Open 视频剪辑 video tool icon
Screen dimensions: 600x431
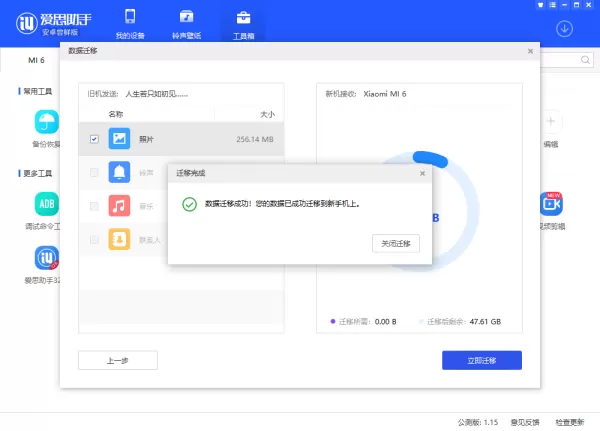[x=551, y=204]
